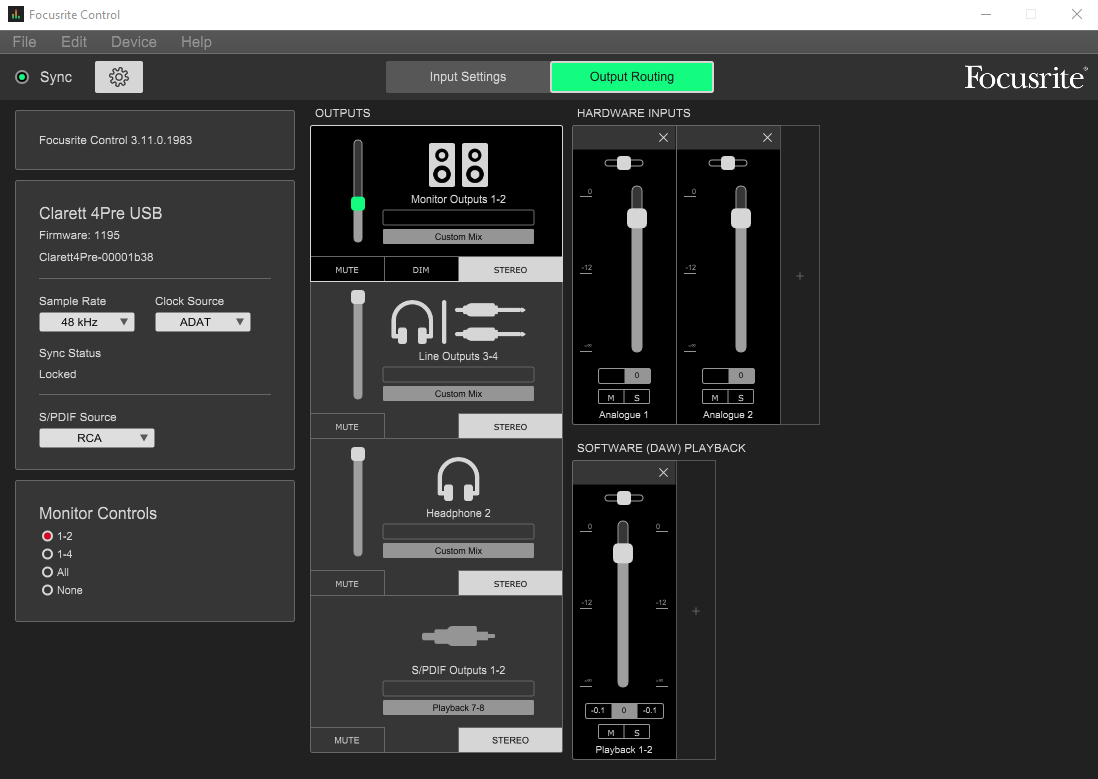Solo the Playback 1-2 channel (S)

click(x=637, y=732)
